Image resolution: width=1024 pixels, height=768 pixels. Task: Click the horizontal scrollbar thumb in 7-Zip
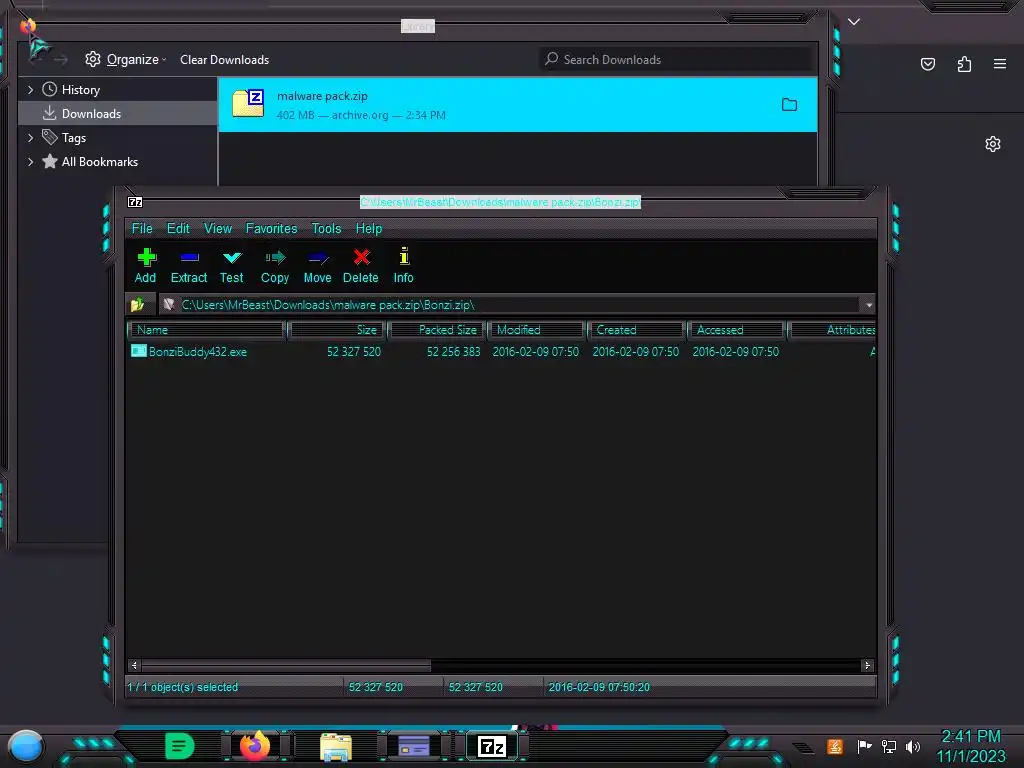(286, 665)
